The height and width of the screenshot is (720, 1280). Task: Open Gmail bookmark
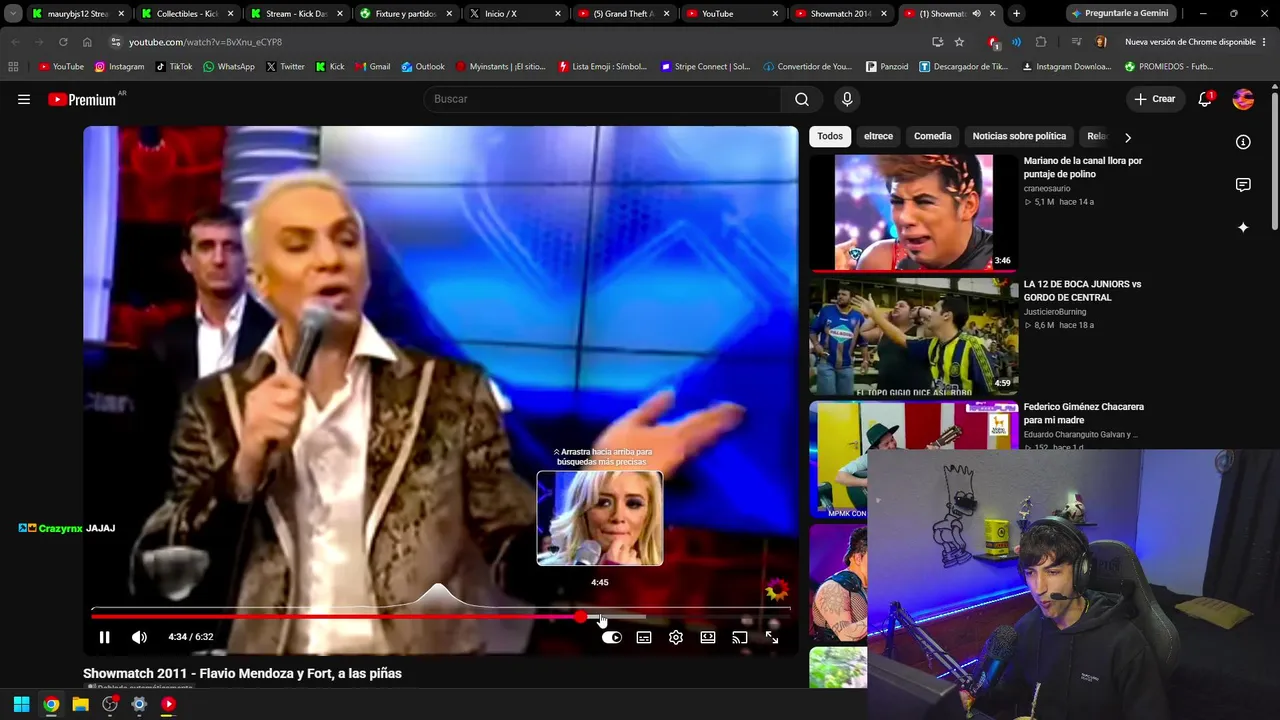point(373,67)
